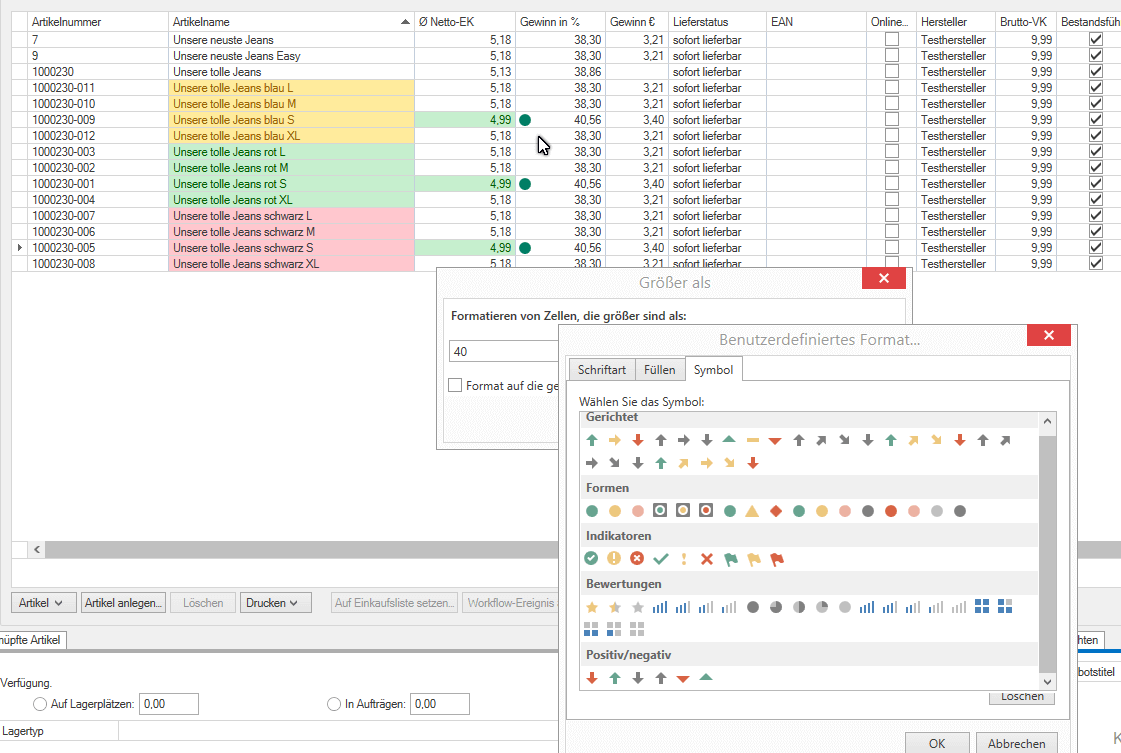Toggle Online checkbox for Unsere tolle Jeans blau S
1121x753 pixels.
click(x=892, y=119)
